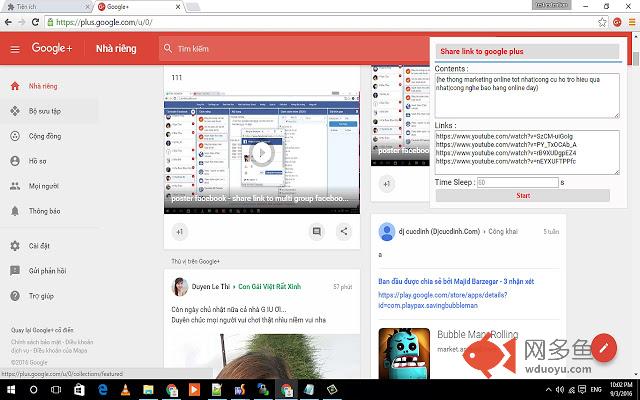
Task: Open VLC media player from taskbar
Action: tap(125, 390)
